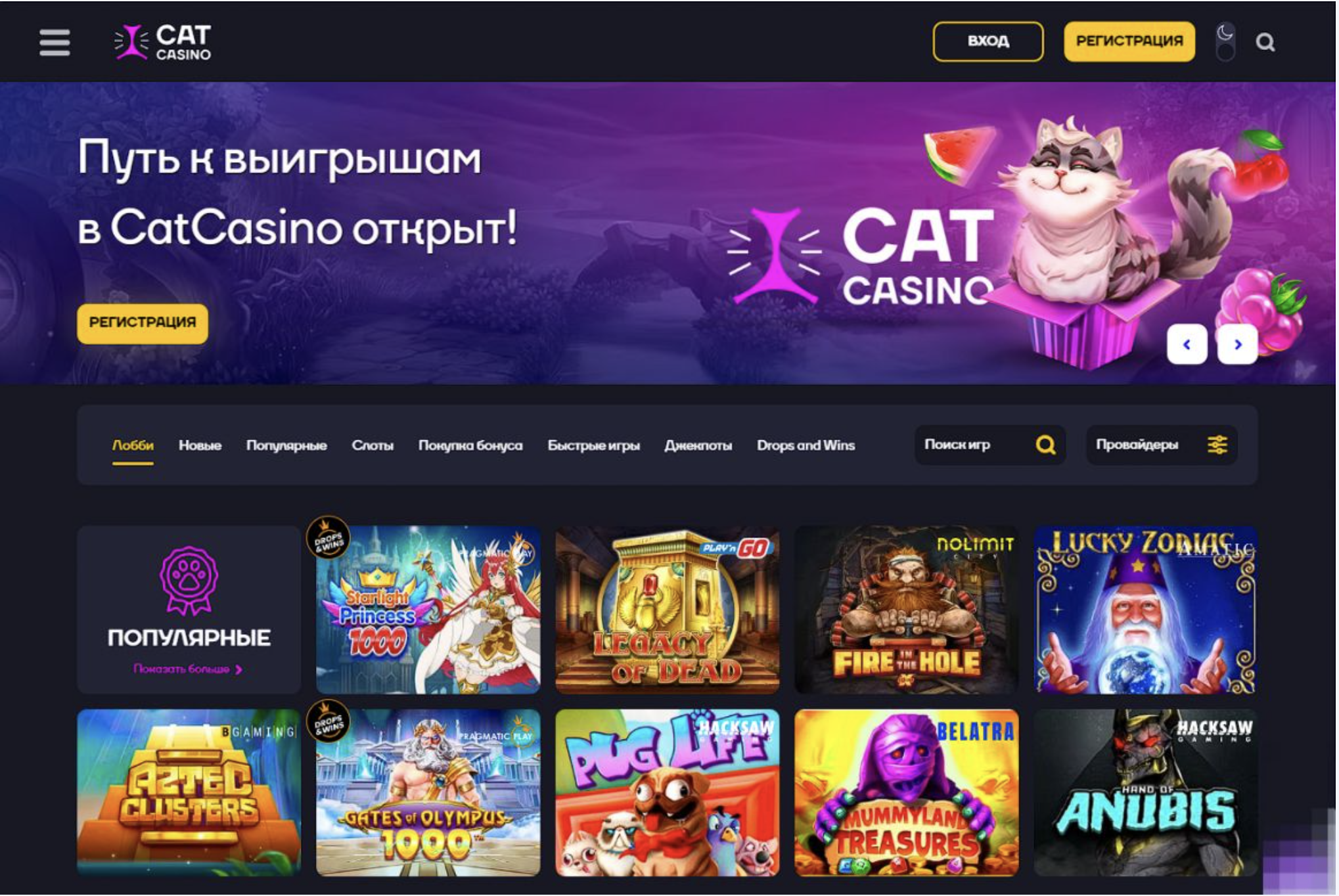1339x896 pixels.
Task: Open the header search magnifier icon
Action: [1265, 43]
